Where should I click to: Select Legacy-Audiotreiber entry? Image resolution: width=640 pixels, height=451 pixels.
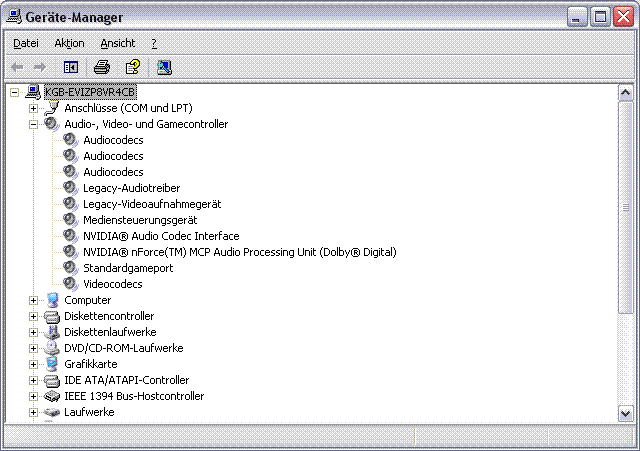click(131, 188)
